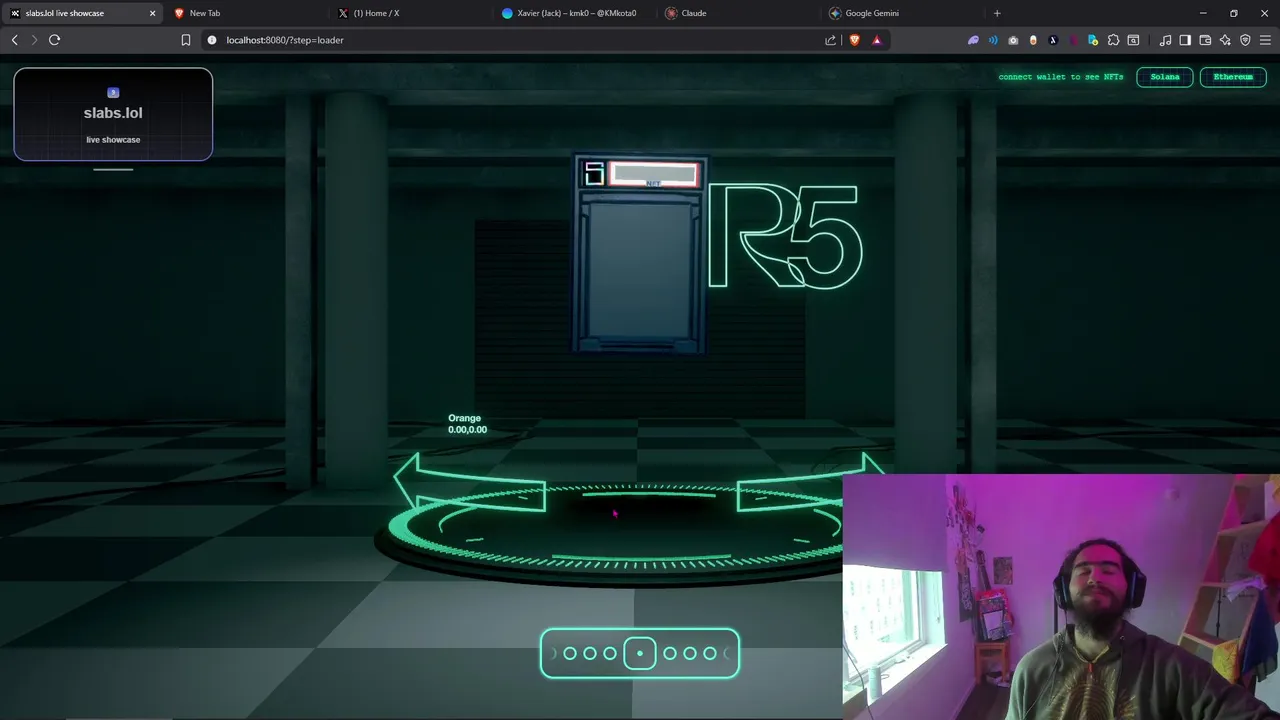Select the center selected pager indicator
The image size is (1280, 720).
(x=640, y=653)
